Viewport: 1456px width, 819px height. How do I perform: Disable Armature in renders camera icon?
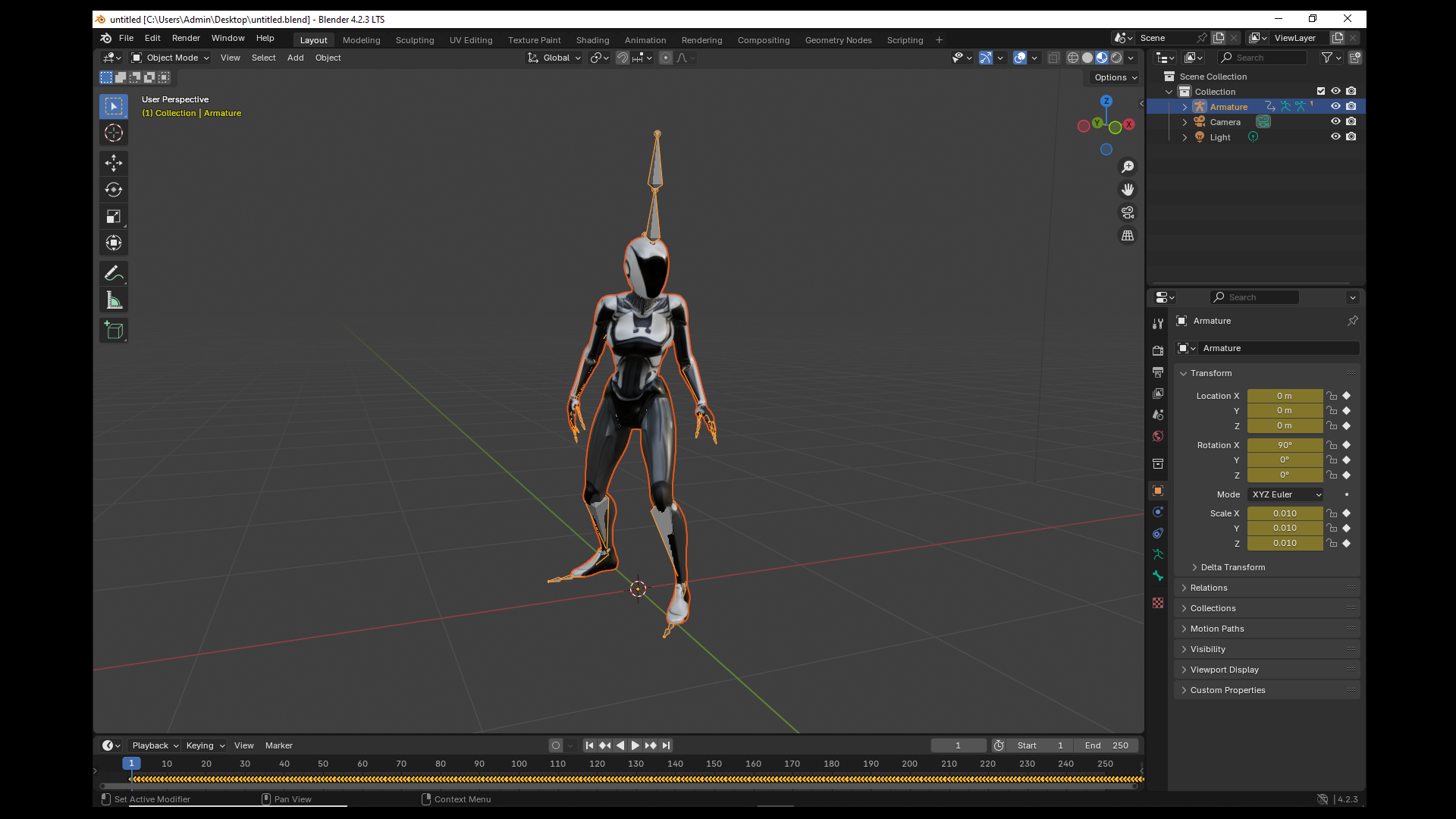(x=1351, y=107)
